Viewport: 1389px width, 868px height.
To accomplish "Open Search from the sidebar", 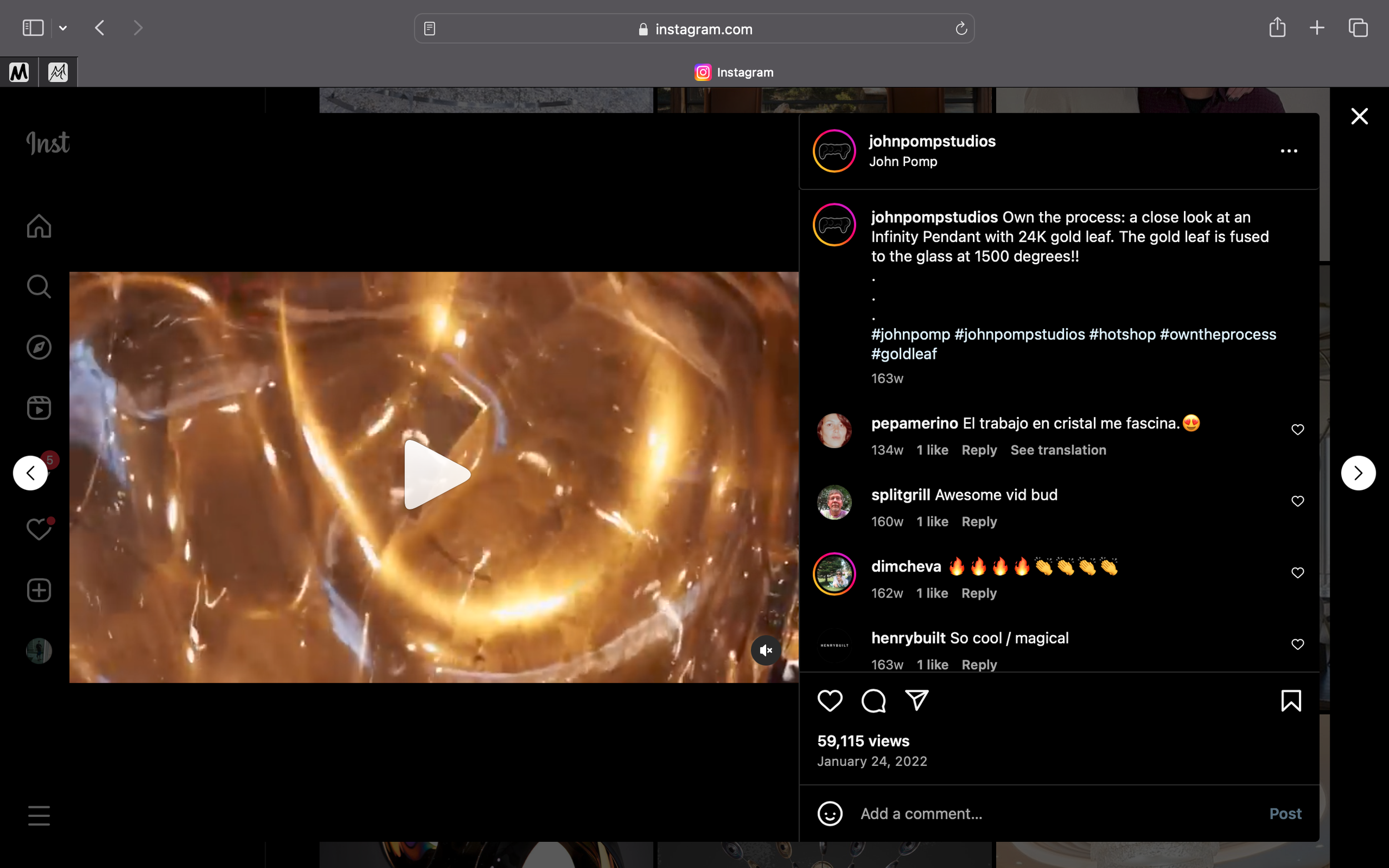I will [39, 286].
